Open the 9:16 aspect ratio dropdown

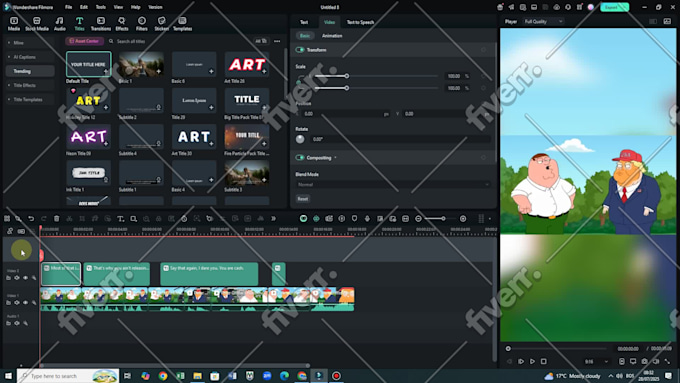[596, 361]
